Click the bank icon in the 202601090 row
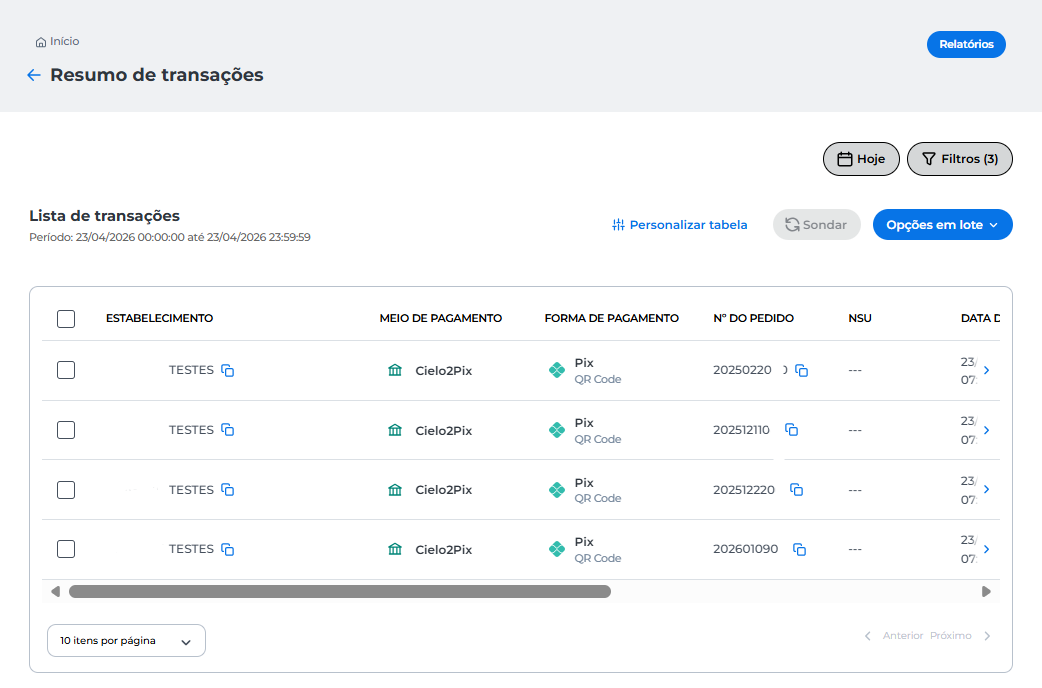 click(395, 549)
